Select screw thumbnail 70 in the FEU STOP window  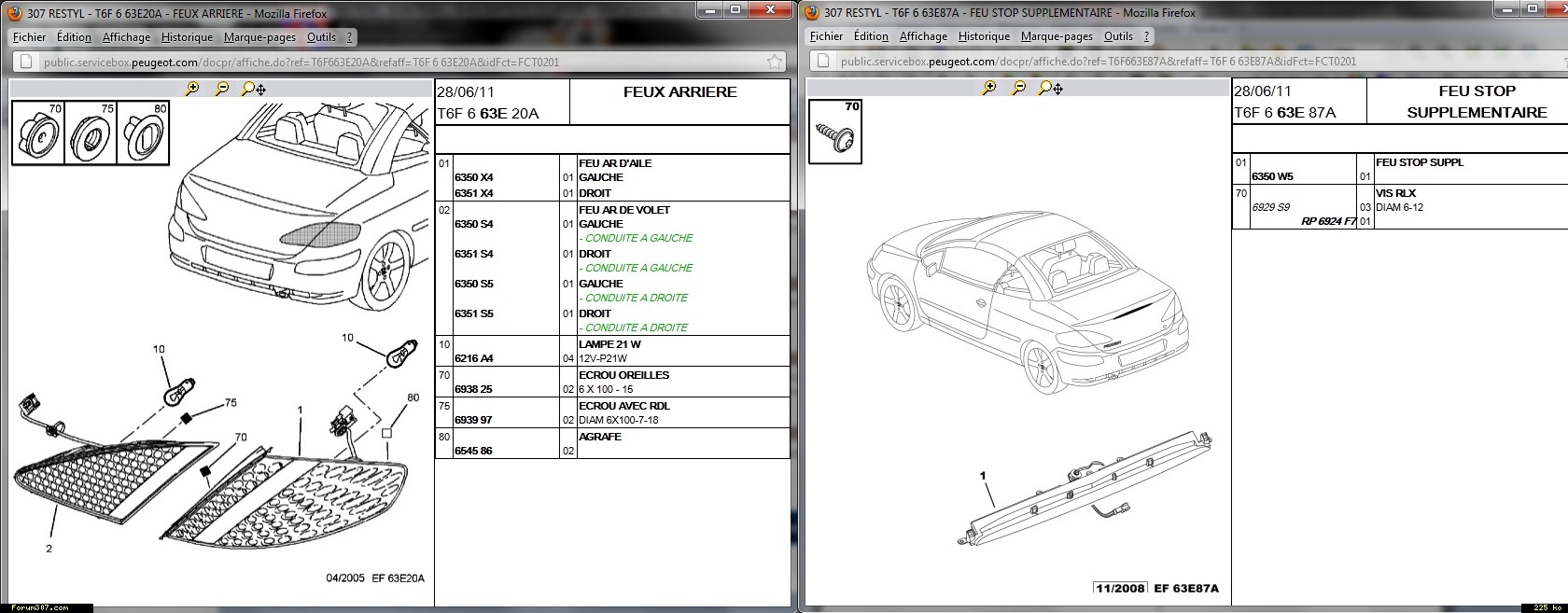pyautogui.click(x=834, y=132)
